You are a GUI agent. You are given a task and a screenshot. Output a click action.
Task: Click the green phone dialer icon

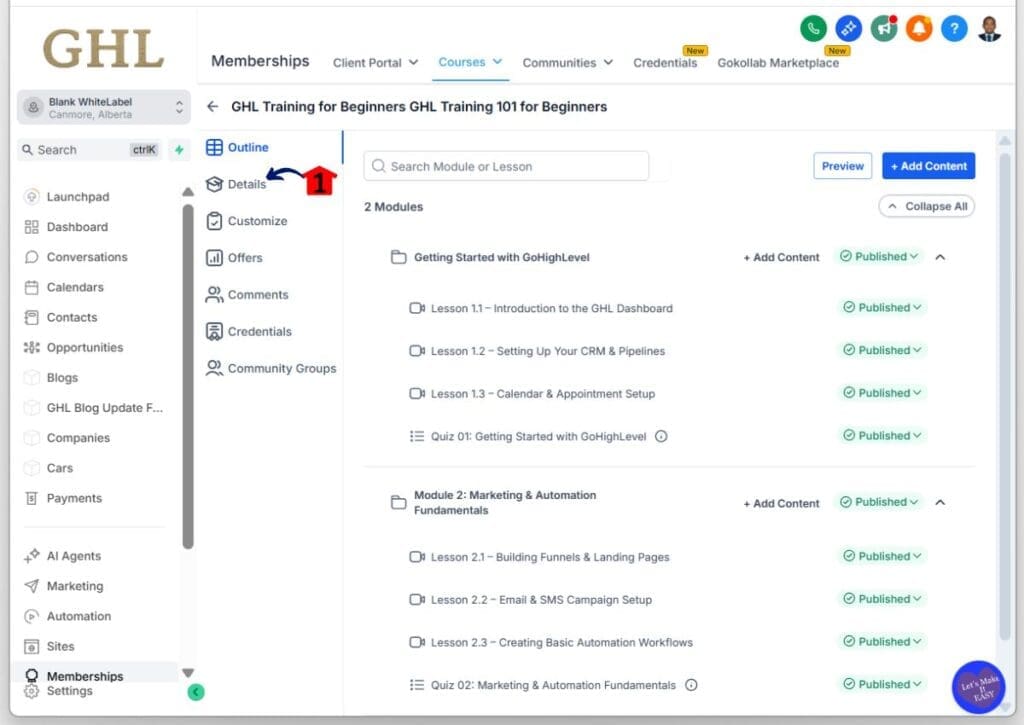[814, 29]
